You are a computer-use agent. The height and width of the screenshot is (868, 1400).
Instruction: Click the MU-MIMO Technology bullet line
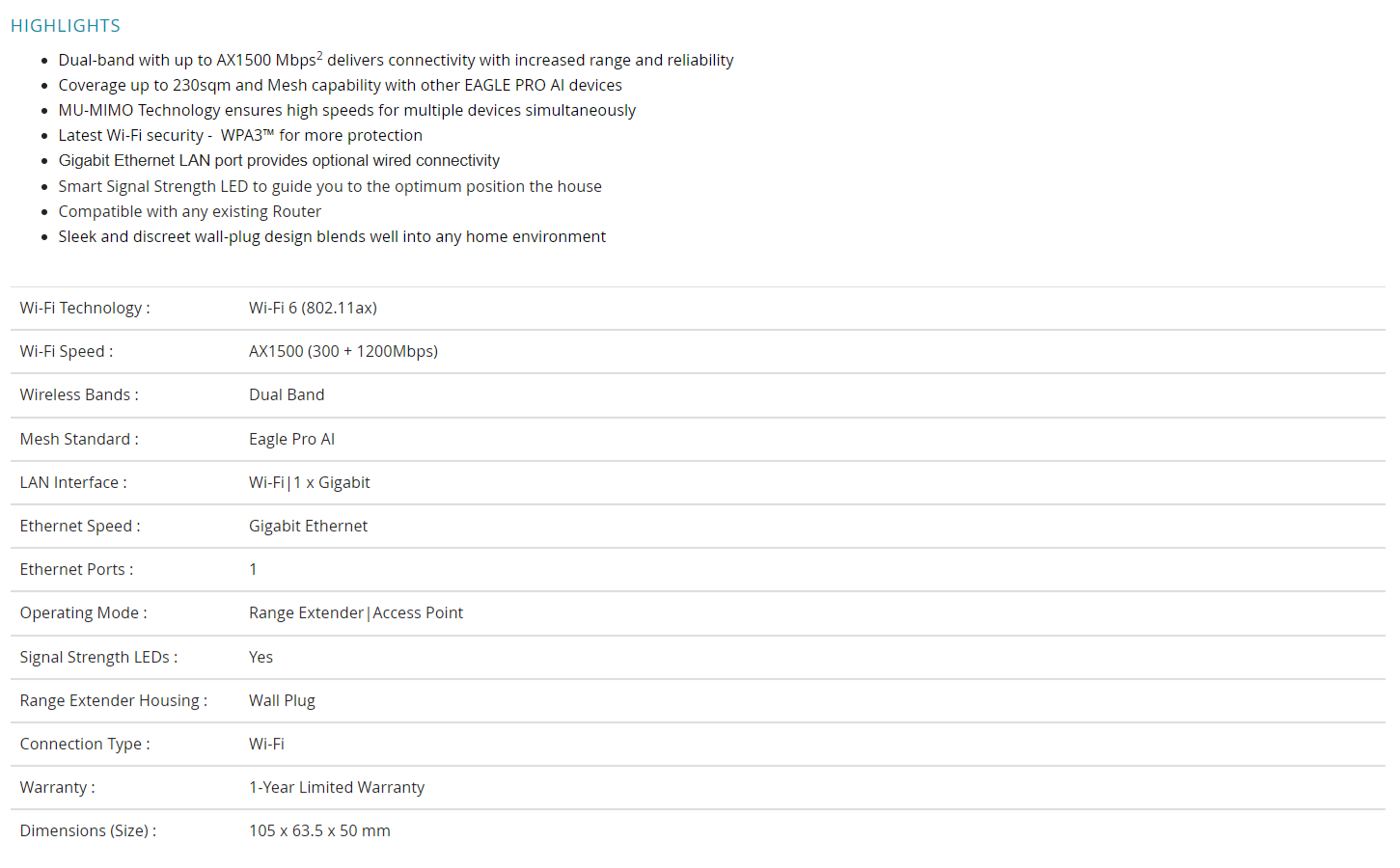[346, 110]
